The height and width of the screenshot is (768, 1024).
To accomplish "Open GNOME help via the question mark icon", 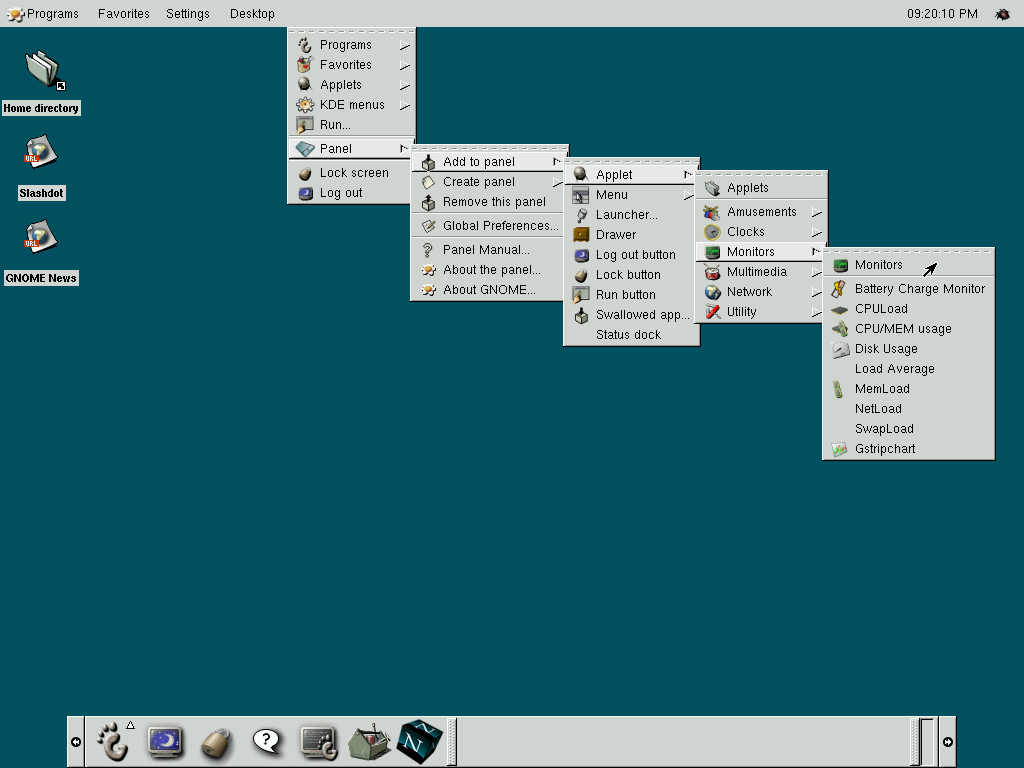I will click(267, 741).
